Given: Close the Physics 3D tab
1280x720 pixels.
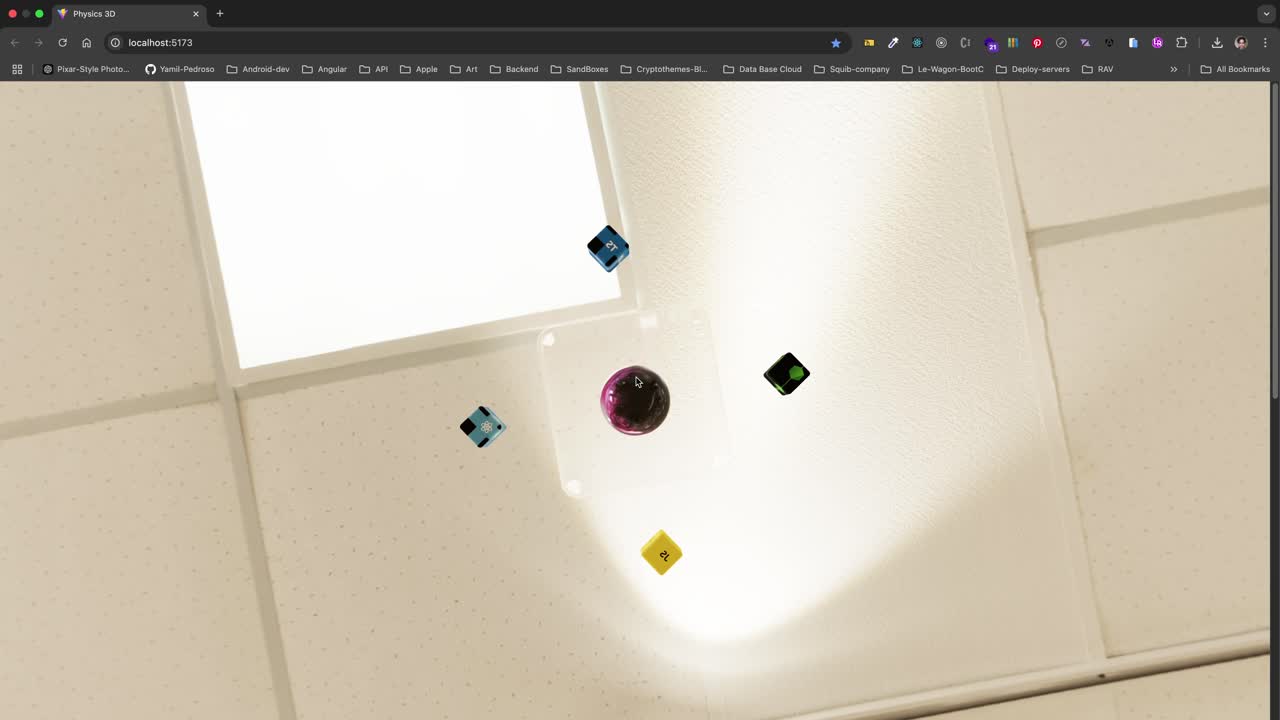Looking at the screenshot, I should [196, 14].
